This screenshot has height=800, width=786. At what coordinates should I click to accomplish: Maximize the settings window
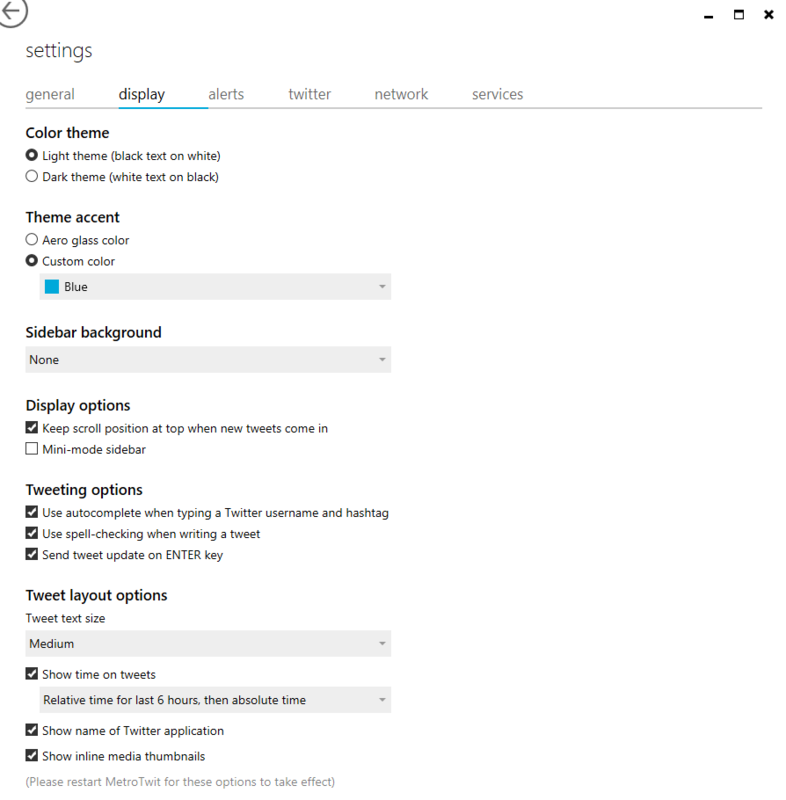click(x=739, y=15)
